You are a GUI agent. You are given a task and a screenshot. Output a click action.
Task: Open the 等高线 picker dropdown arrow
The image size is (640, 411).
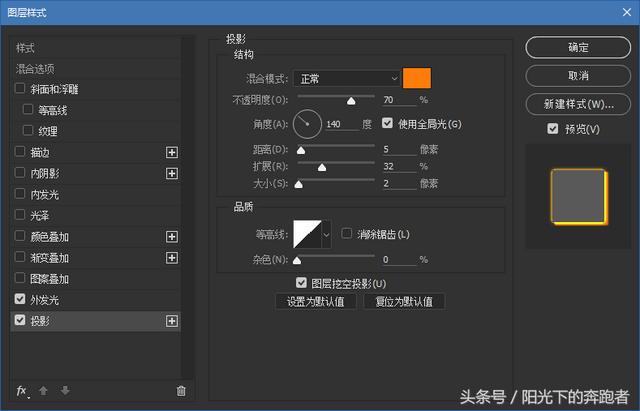(327, 234)
